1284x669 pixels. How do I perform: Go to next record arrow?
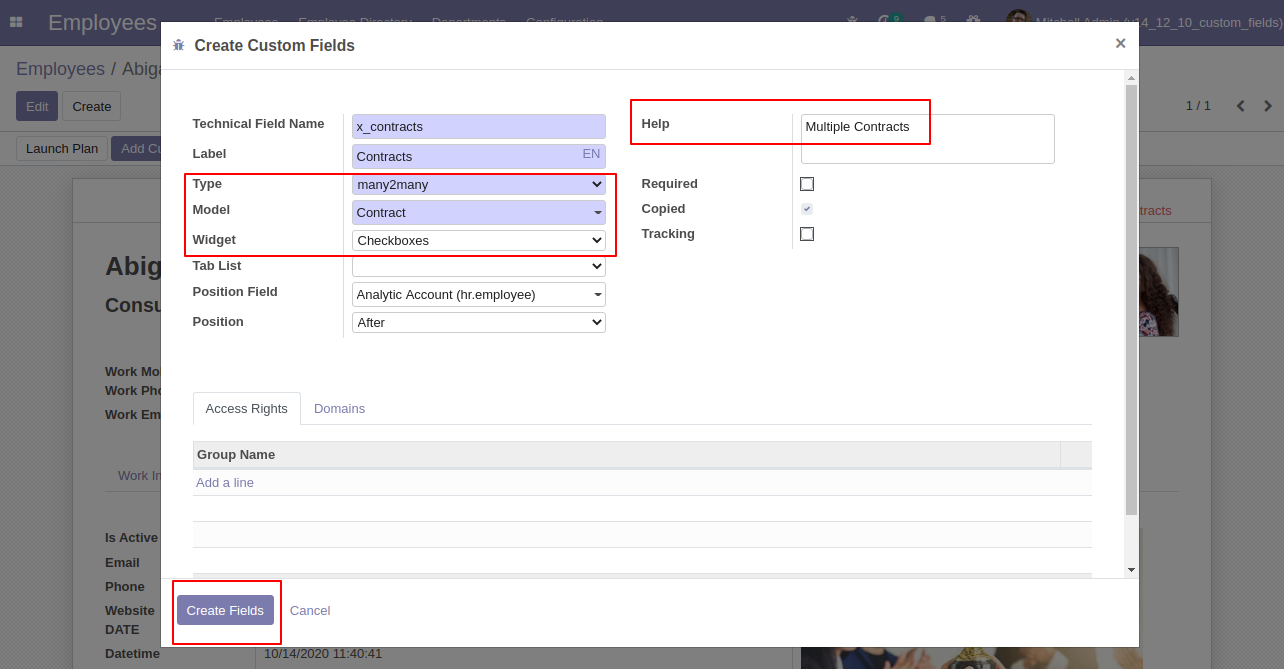[1268, 106]
